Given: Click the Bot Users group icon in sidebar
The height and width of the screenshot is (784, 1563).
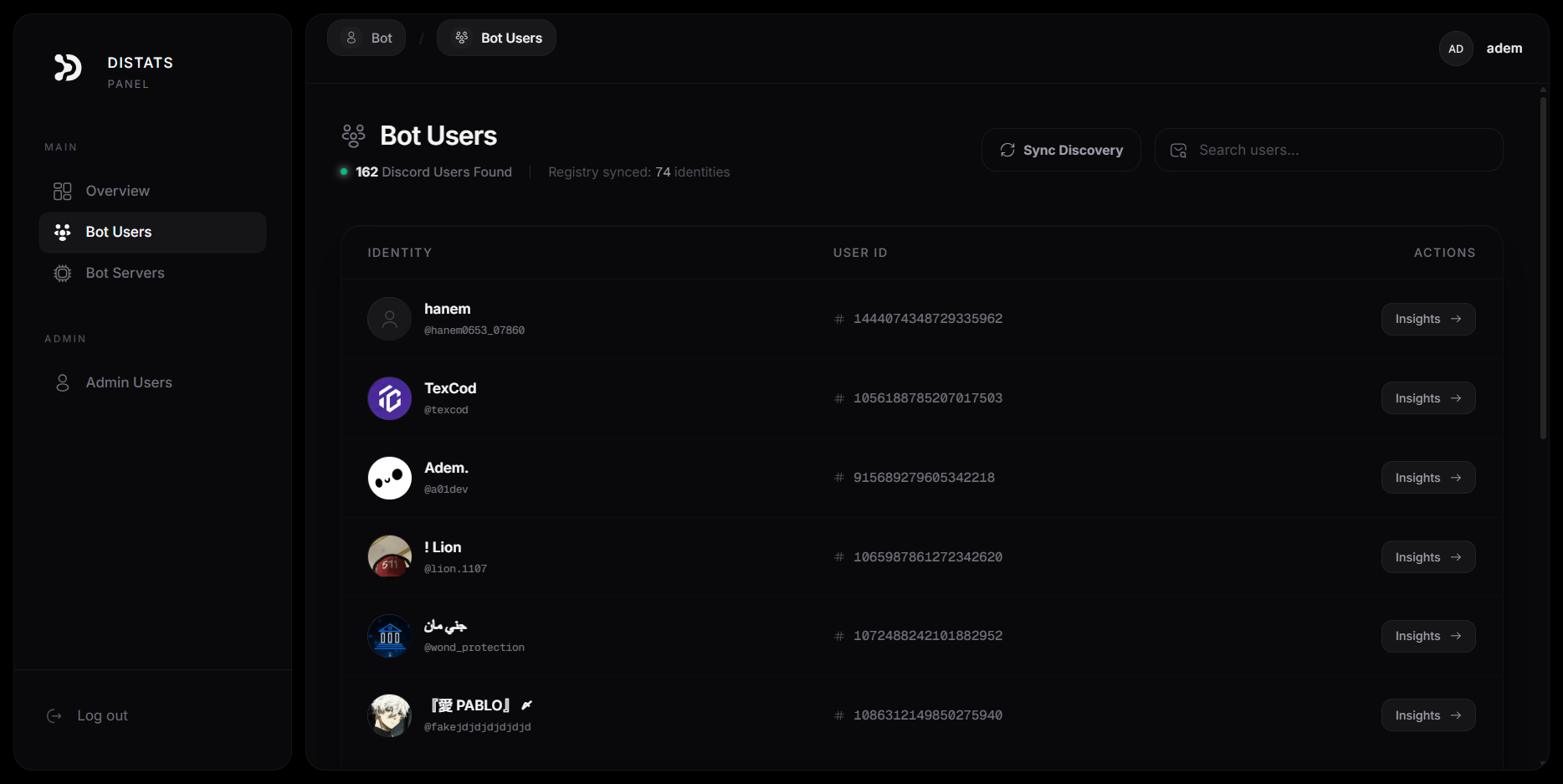Looking at the screenshot, I should click(x=62, y=232).
